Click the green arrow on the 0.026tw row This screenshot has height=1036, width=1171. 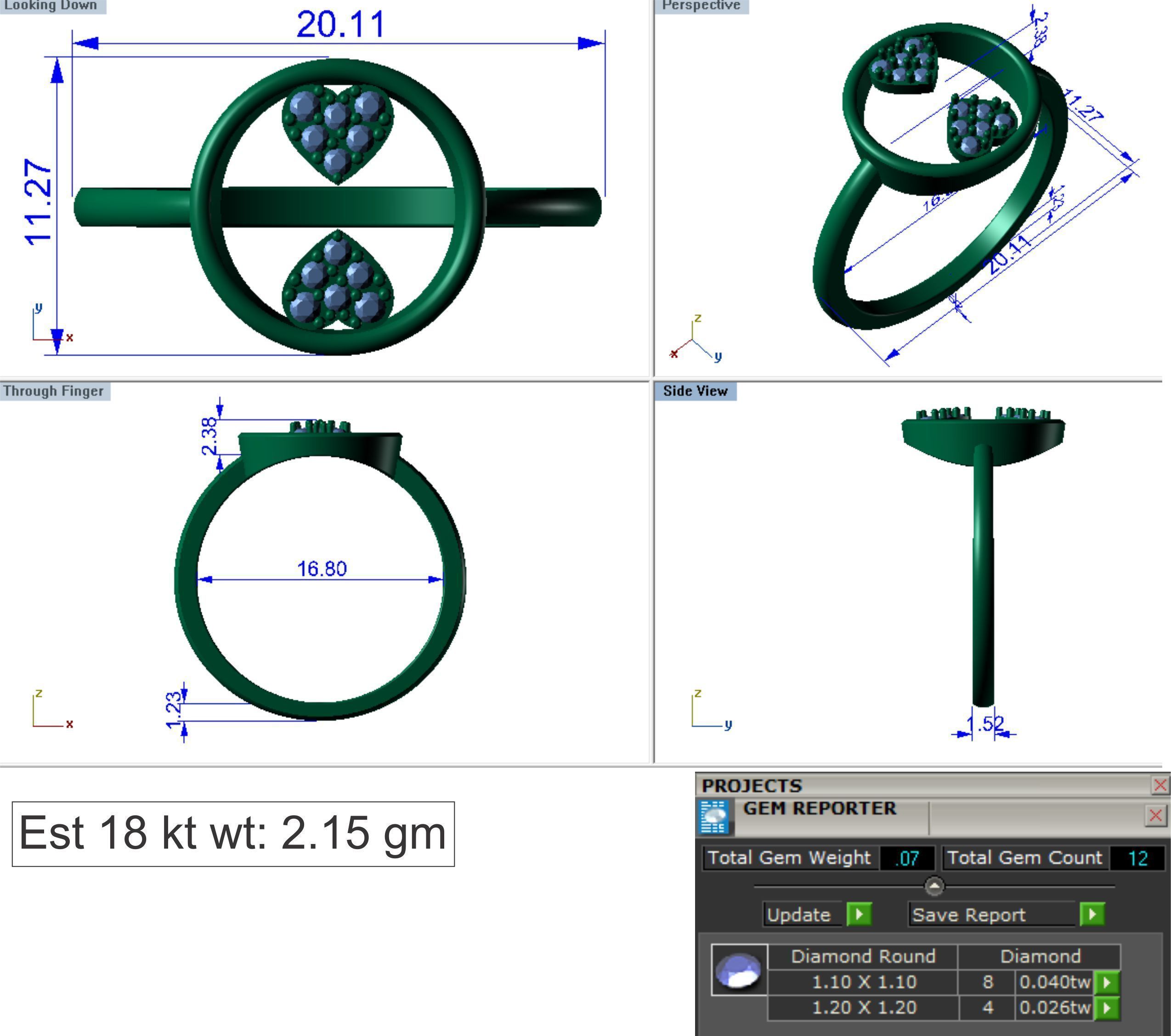1107,1008
